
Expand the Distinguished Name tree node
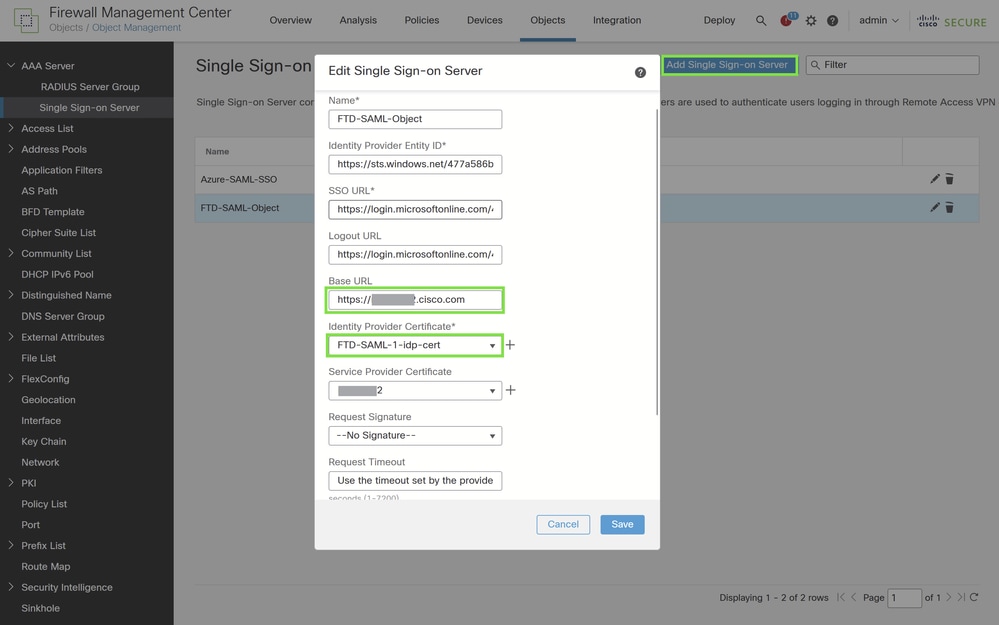coord(11,295)
